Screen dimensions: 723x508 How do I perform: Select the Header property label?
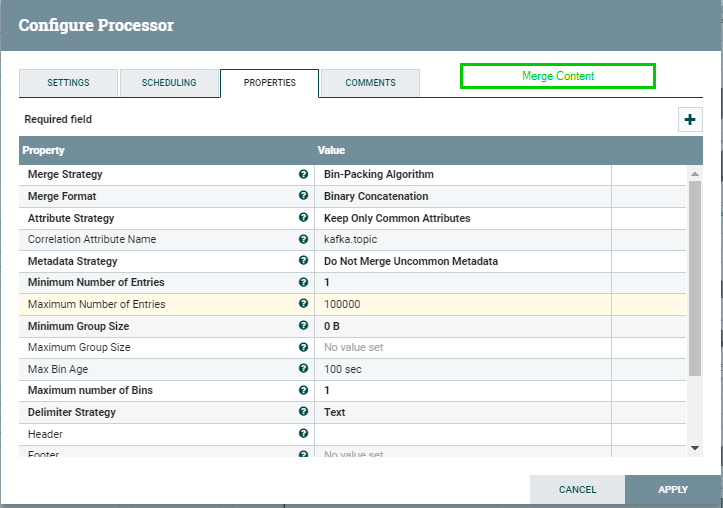click(x=45, y=434)
